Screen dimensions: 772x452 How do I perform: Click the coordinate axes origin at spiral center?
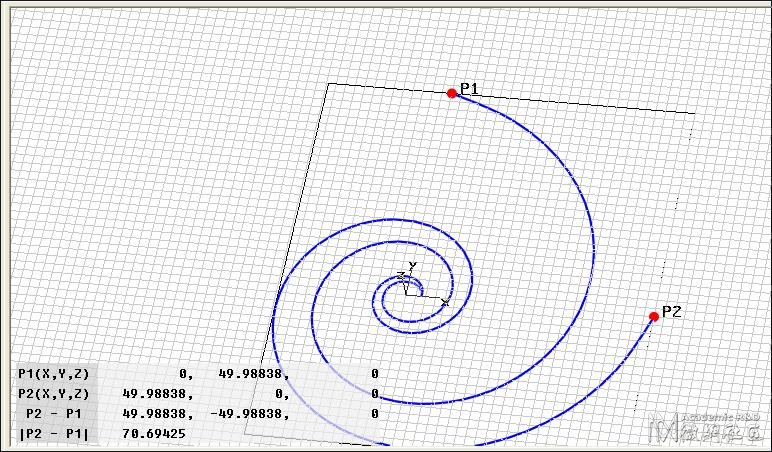[x=406, y=294]
